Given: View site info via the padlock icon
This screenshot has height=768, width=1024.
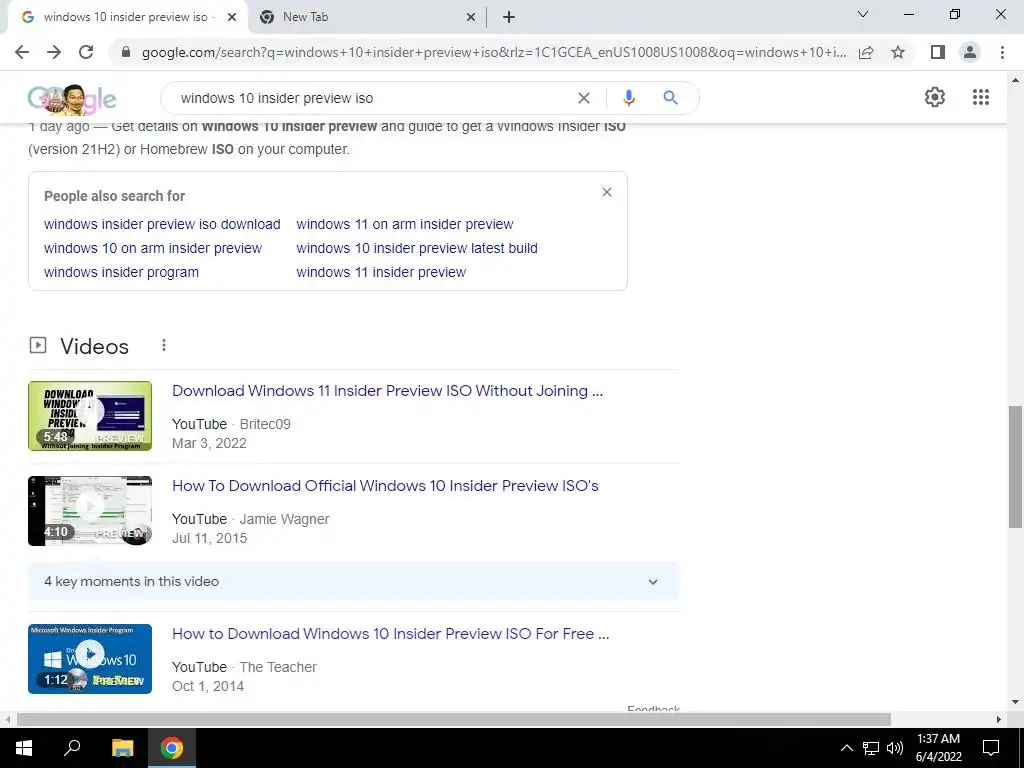Looking at the screenshot, I should tap(126, 52).
